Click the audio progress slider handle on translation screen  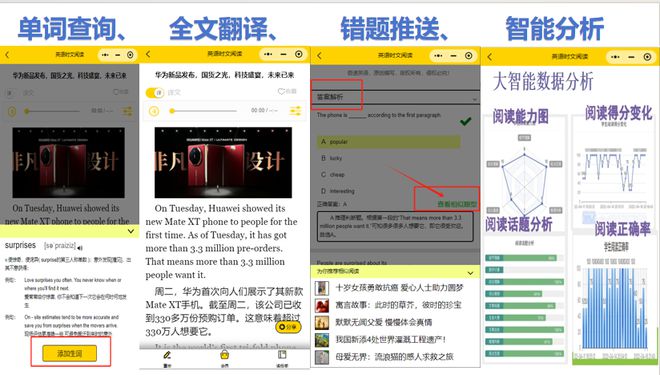172,111
